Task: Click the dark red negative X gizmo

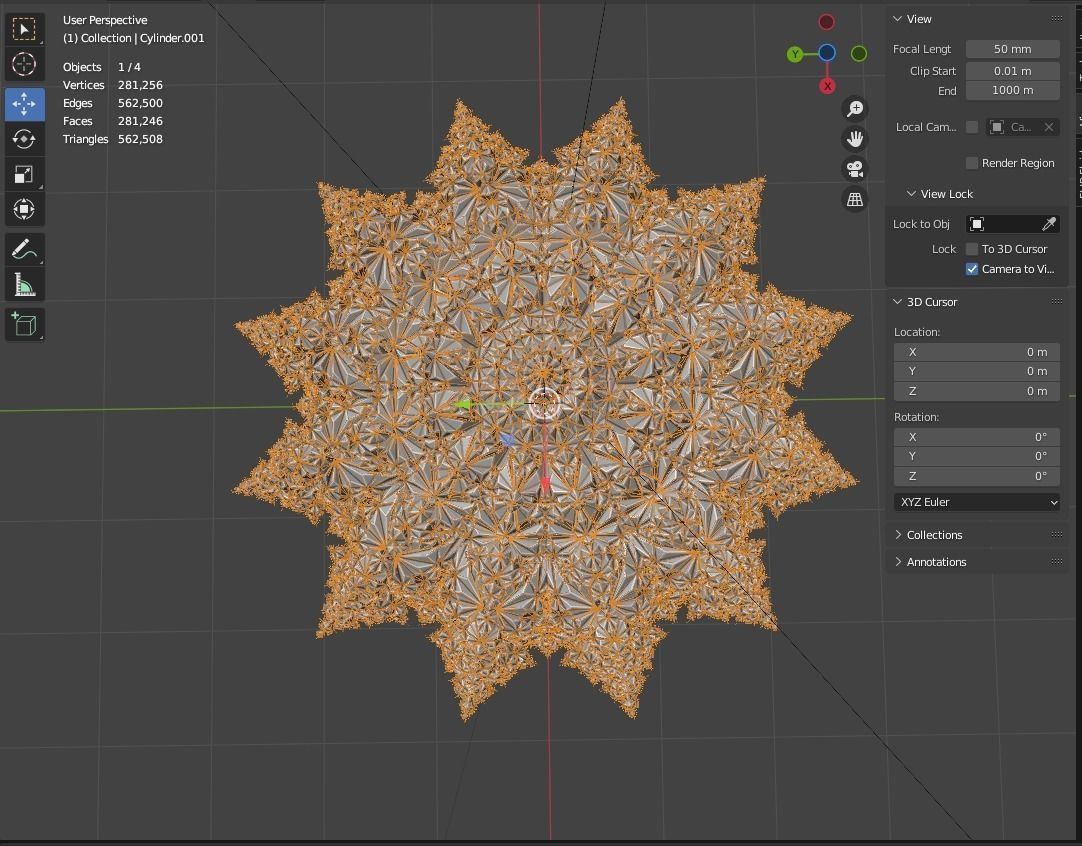Action: (x=827, y=22)
